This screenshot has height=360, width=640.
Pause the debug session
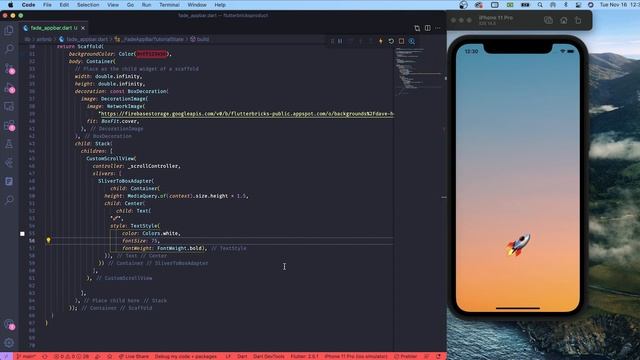340,41
